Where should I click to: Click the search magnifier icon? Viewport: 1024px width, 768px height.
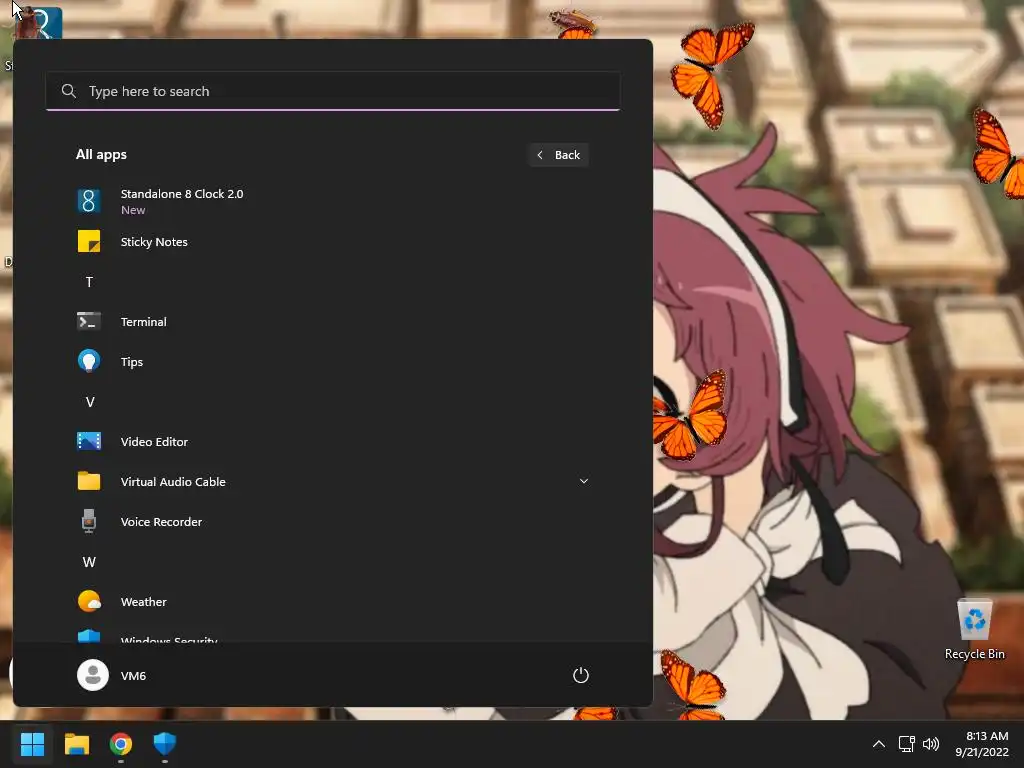[69, 91]
